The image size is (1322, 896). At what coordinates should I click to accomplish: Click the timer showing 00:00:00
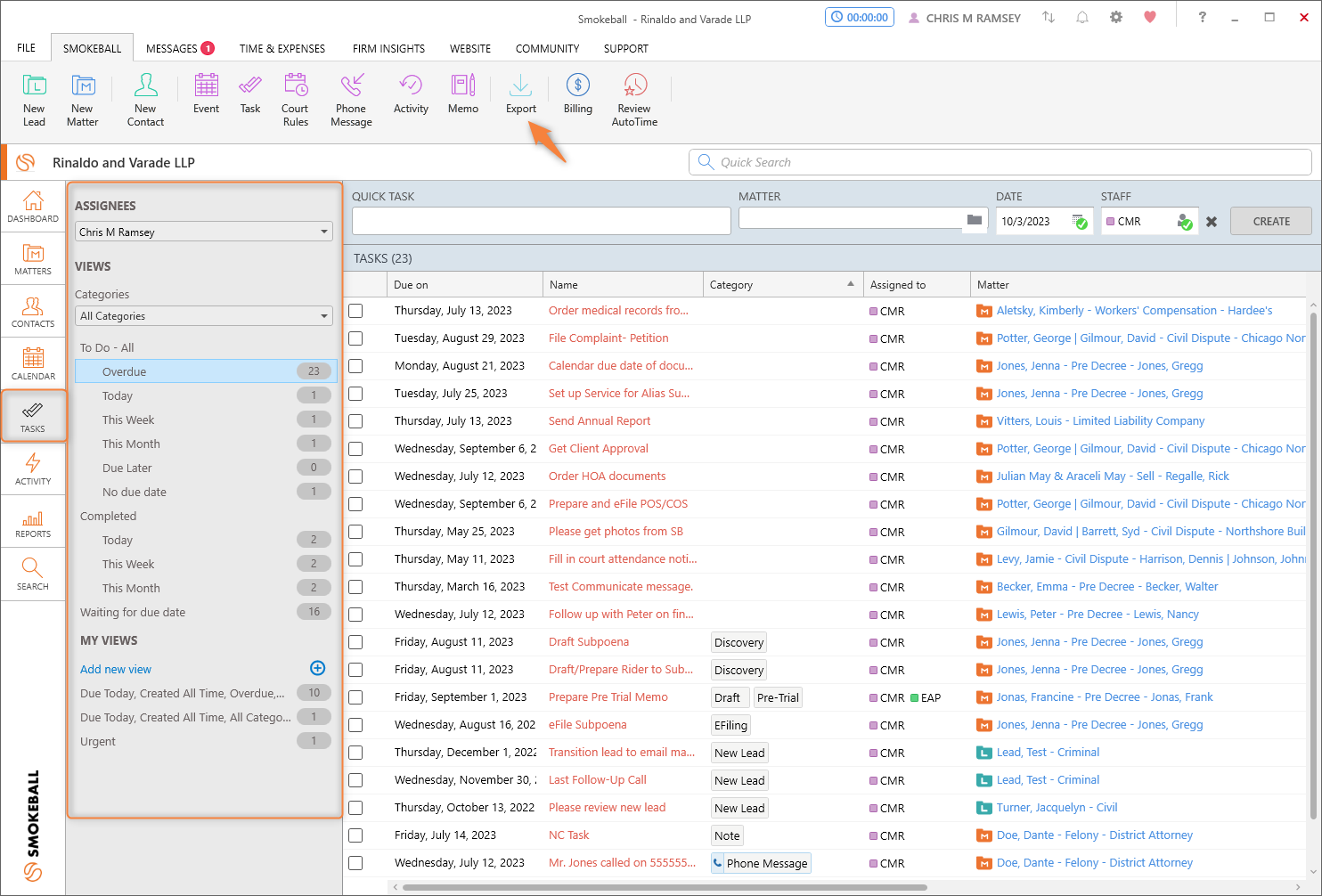[x=859, y=17]
